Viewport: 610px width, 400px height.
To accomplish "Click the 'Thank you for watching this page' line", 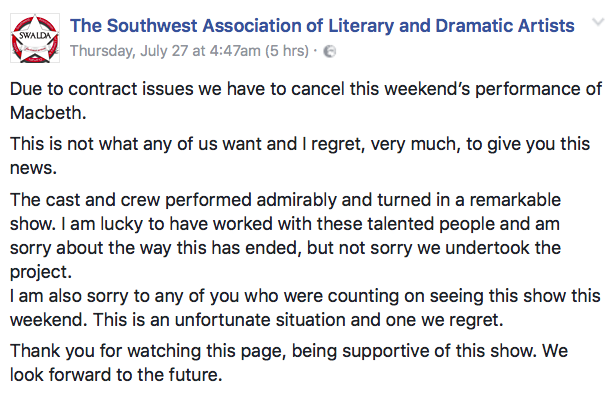I will pyautogui.click(x=289, y=351).
